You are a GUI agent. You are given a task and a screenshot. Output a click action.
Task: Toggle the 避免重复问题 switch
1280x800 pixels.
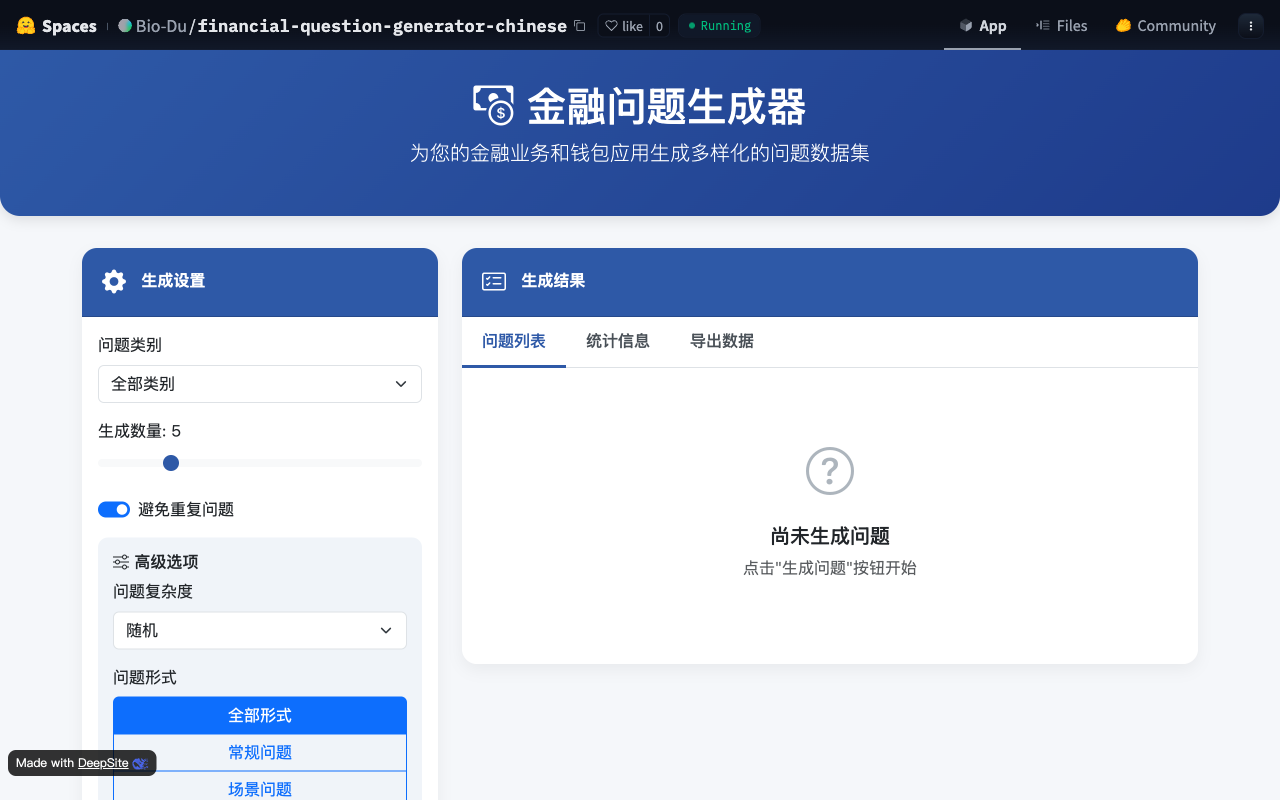(114, 510)
